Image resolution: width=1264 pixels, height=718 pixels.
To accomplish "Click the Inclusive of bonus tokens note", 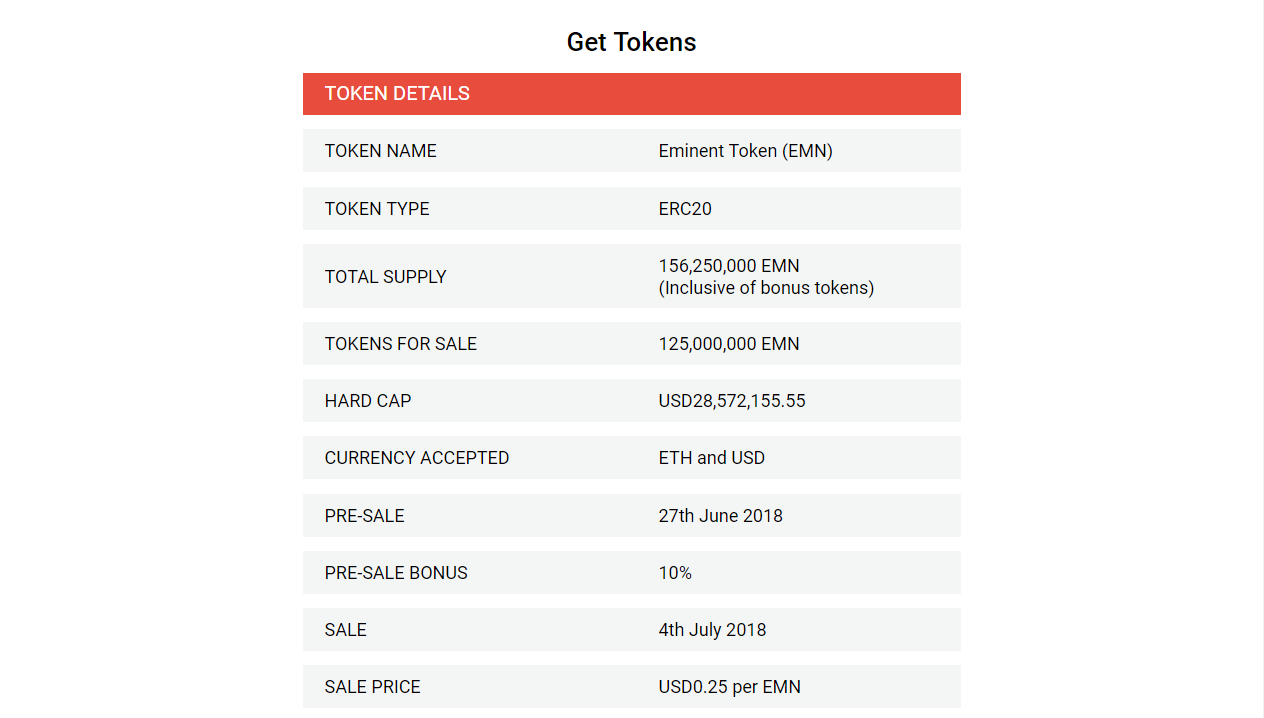I will click(x=766, y=288).
